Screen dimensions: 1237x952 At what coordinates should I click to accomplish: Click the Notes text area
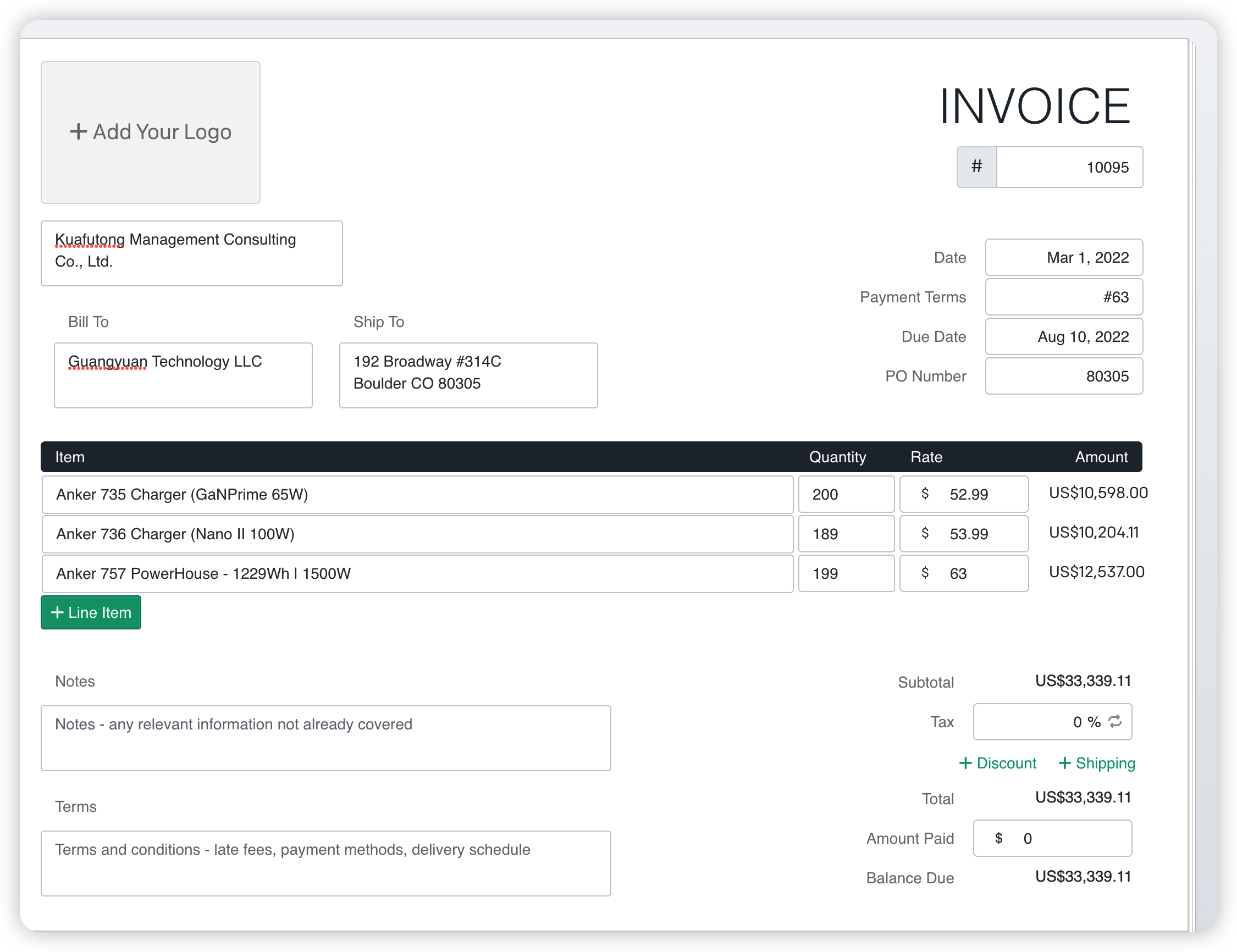[325, 738]
